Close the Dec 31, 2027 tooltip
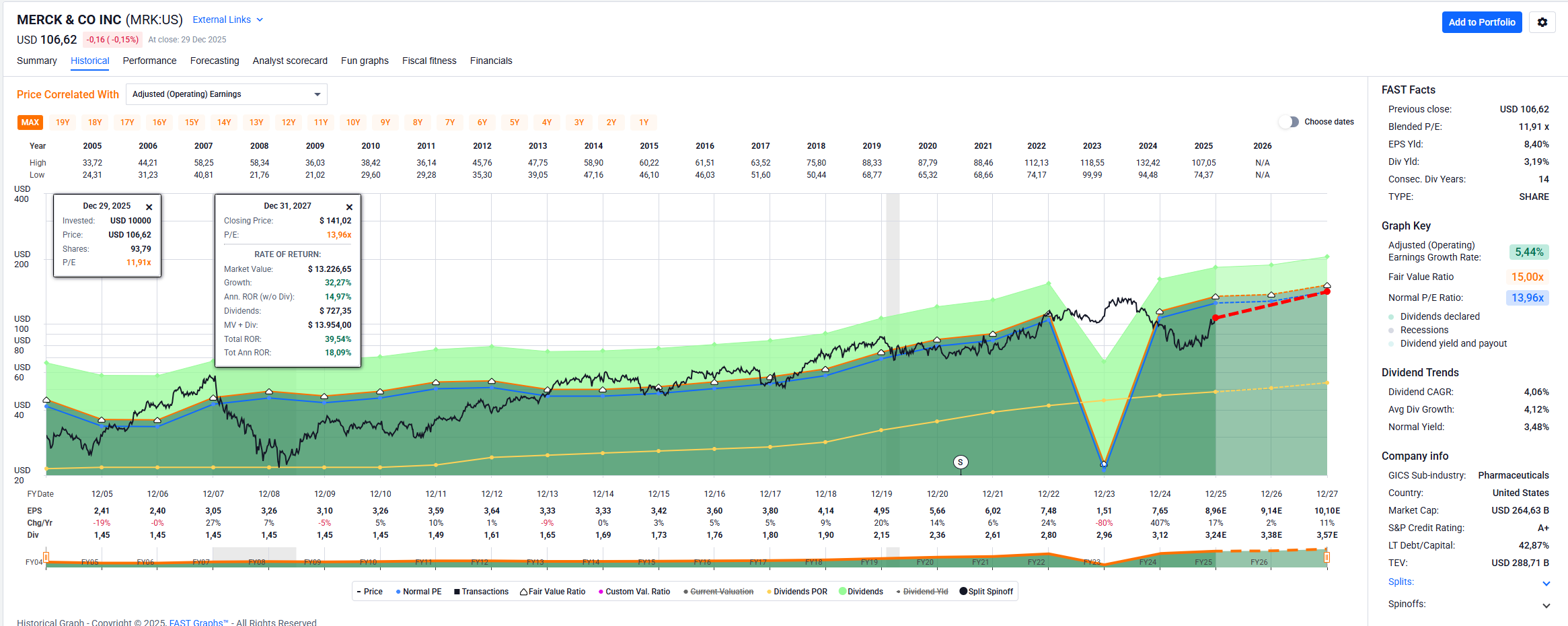 (349, 207)
